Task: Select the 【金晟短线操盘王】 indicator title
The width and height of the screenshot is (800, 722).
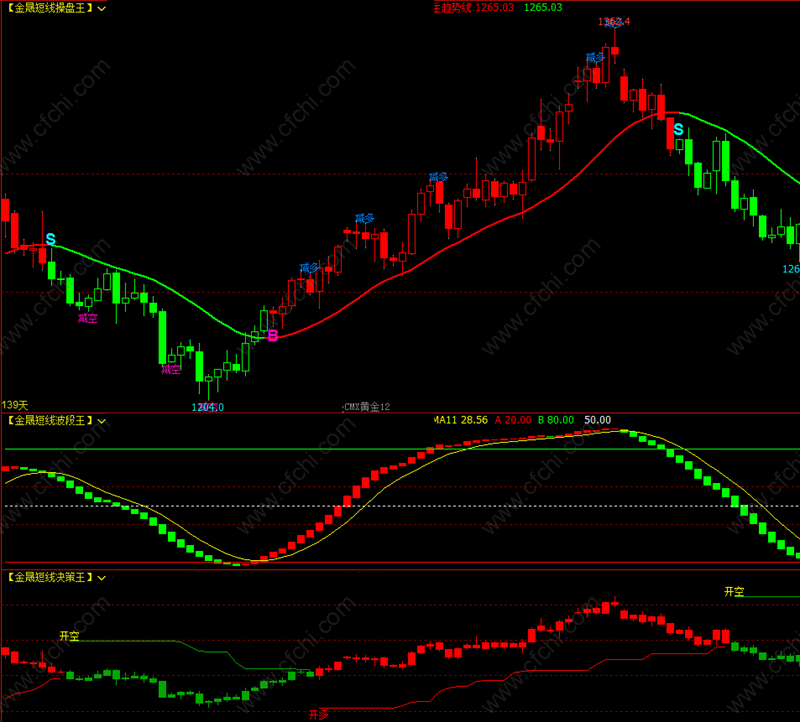Action: click(x=50, y=8)
